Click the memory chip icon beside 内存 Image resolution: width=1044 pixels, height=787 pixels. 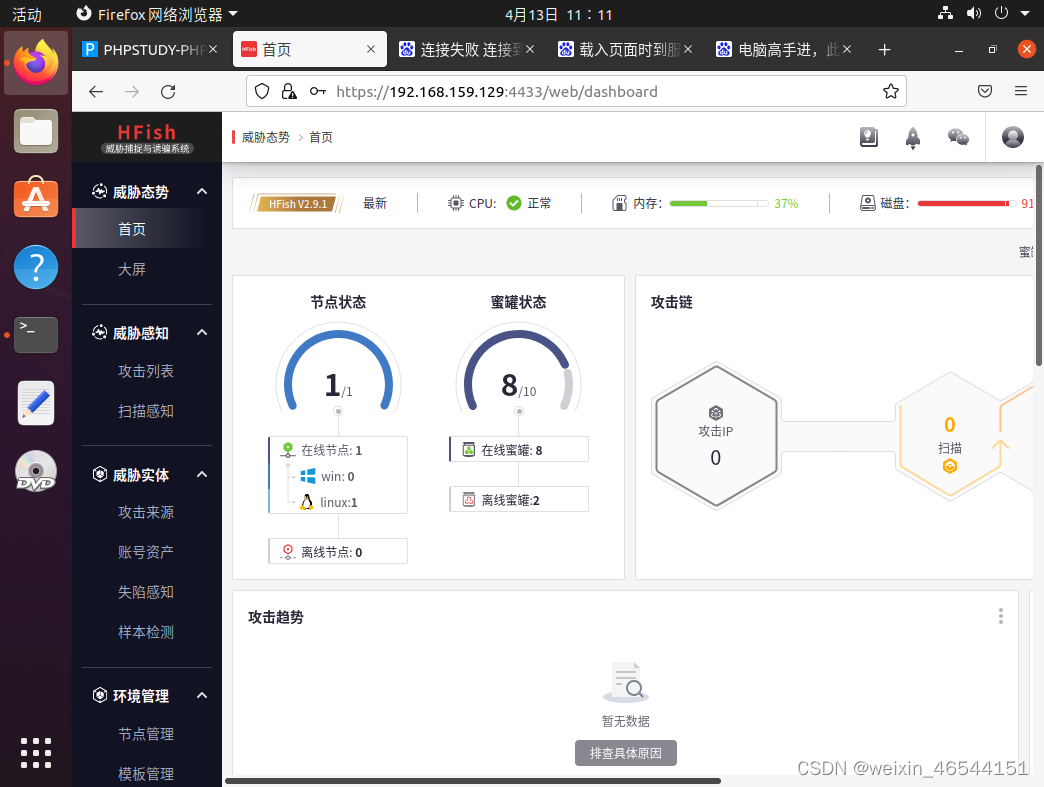(x=619, y=203)
